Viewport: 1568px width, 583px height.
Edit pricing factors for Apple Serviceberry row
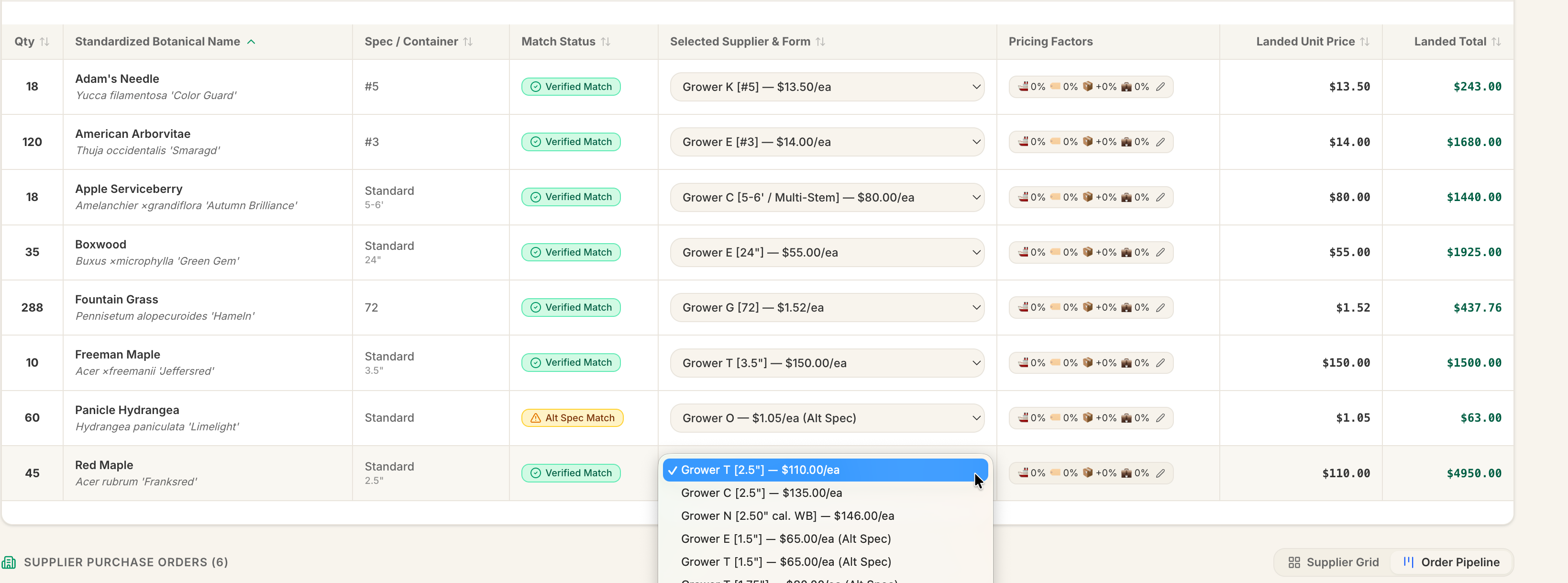click(1160, 197)
